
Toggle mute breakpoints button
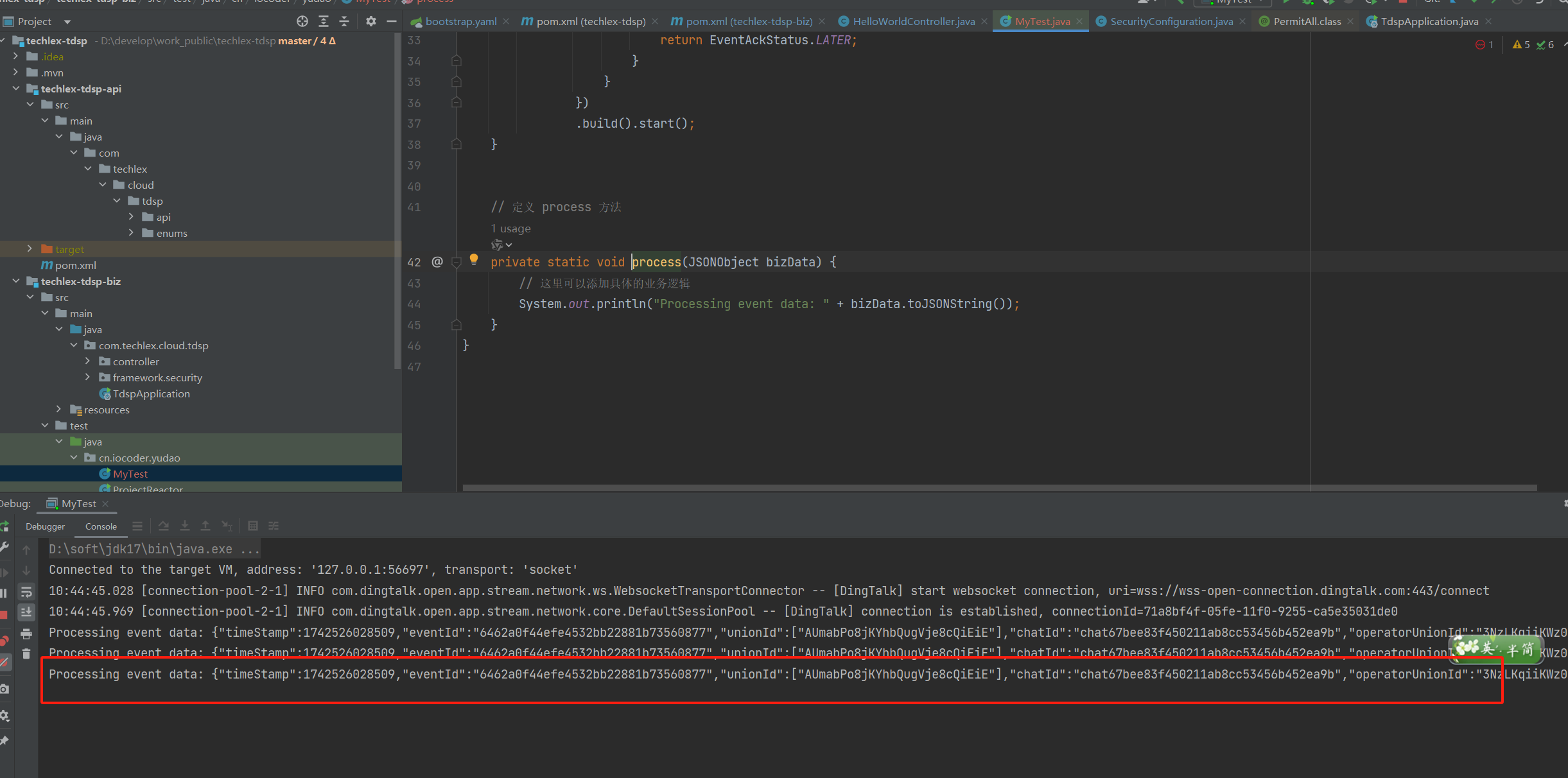[4, 662]
